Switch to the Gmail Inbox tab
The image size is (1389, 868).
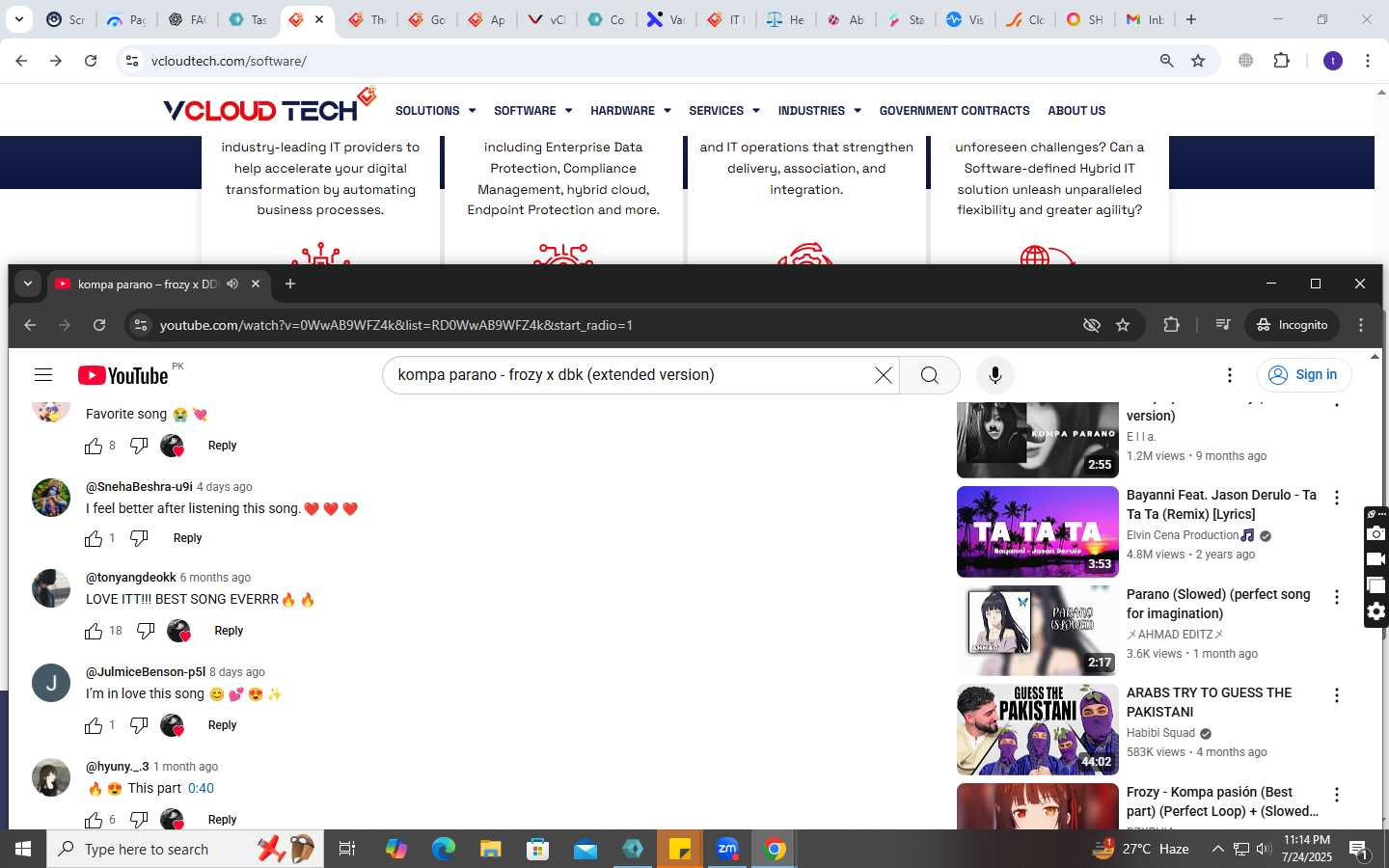[1145, 19]
